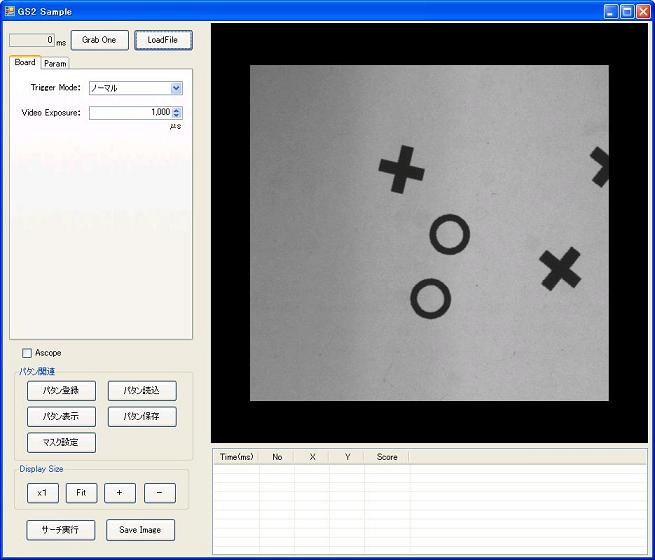Zoom out with the − button
The height and width of the screenshot is (560, 655).
160,493
